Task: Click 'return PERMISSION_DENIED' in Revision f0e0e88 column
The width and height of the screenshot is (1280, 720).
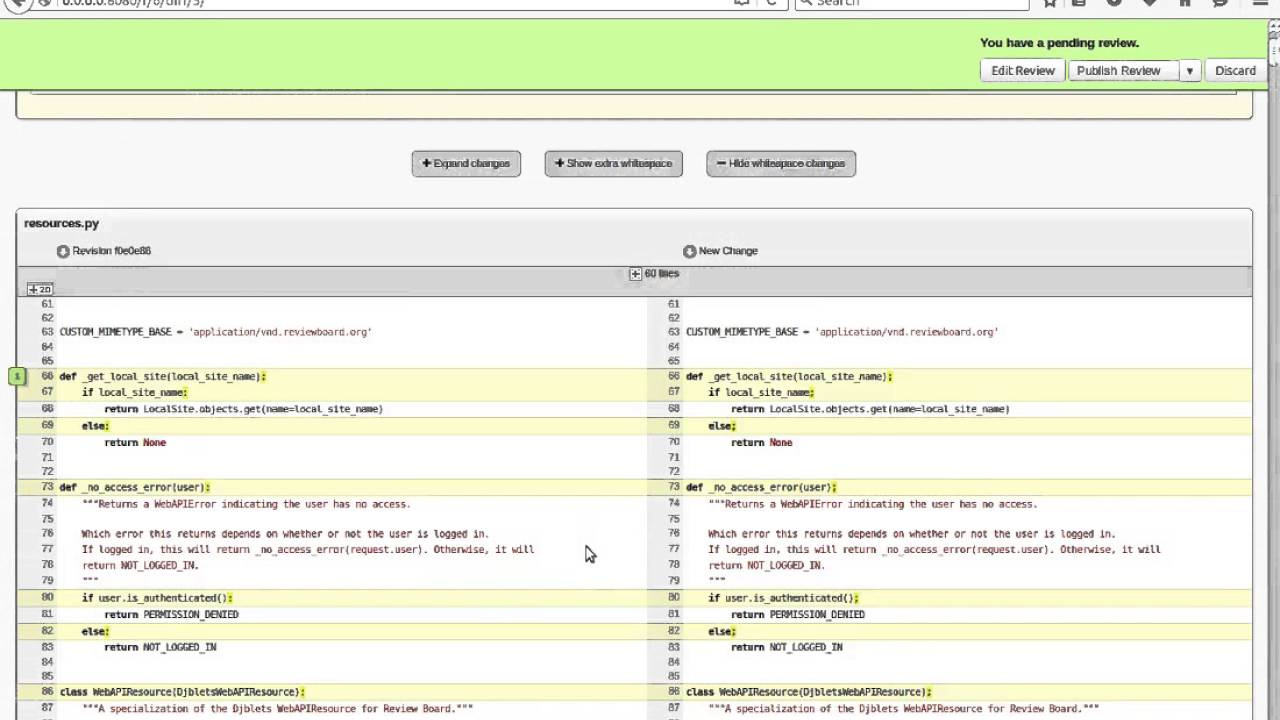Action: [171, 614]
